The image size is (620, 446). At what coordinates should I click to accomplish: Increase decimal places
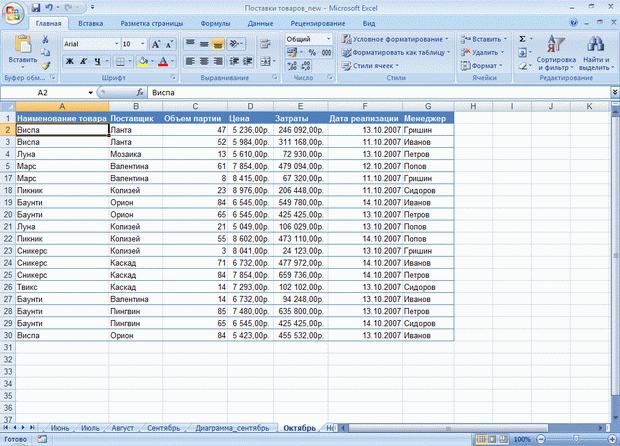pos(292,66)
